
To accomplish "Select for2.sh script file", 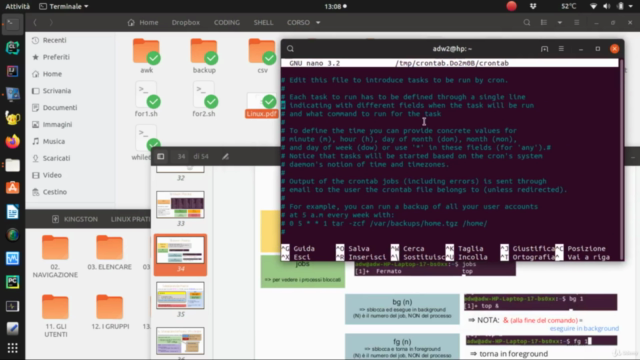I will (x=204, y=99).
